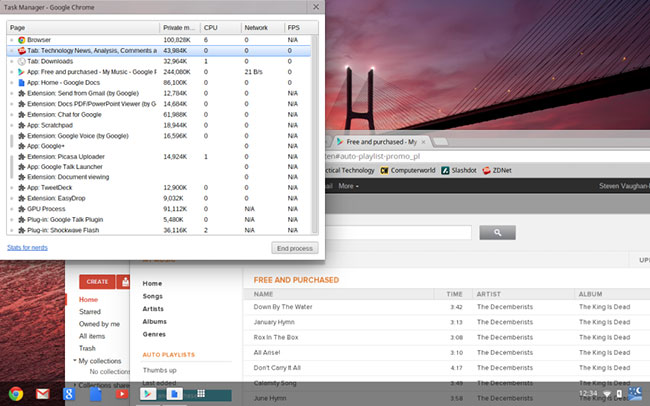The height and width of the screenshot is (406, 650).
Task: Open the apps grid launcher icon
Action: (199, 394)
